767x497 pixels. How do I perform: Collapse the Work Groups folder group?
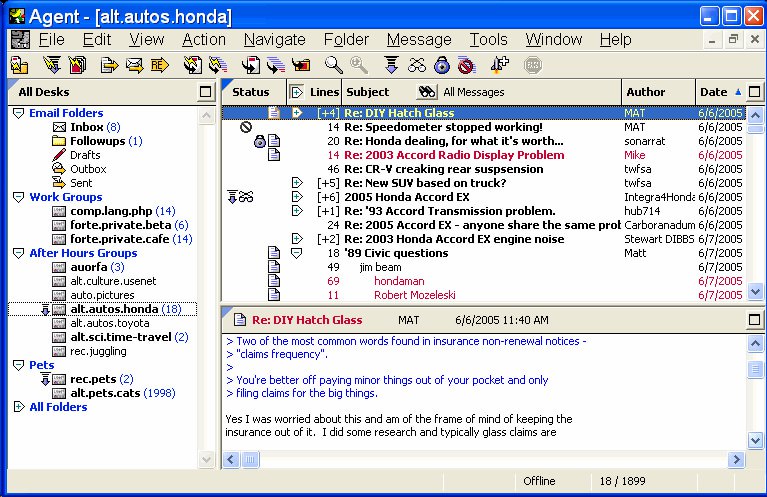tap(19, 198)
